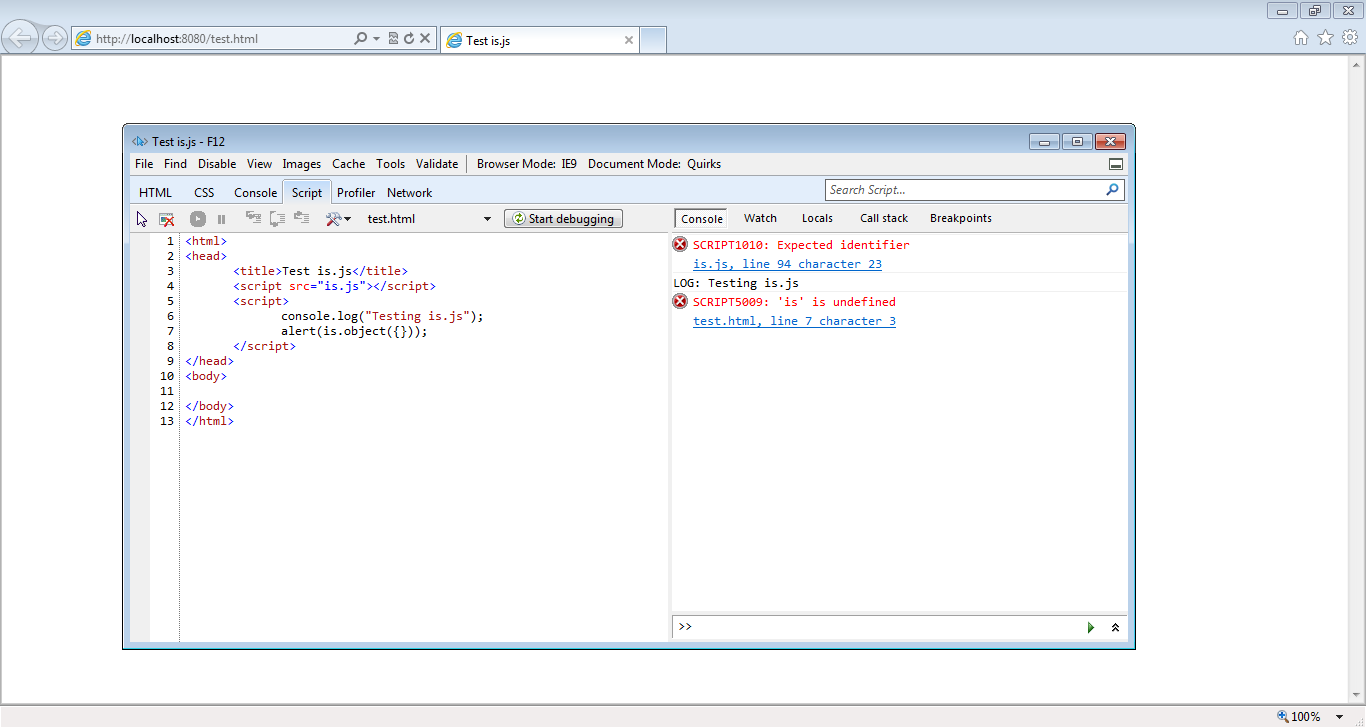Switch to the Network tab

coord(410,193)
